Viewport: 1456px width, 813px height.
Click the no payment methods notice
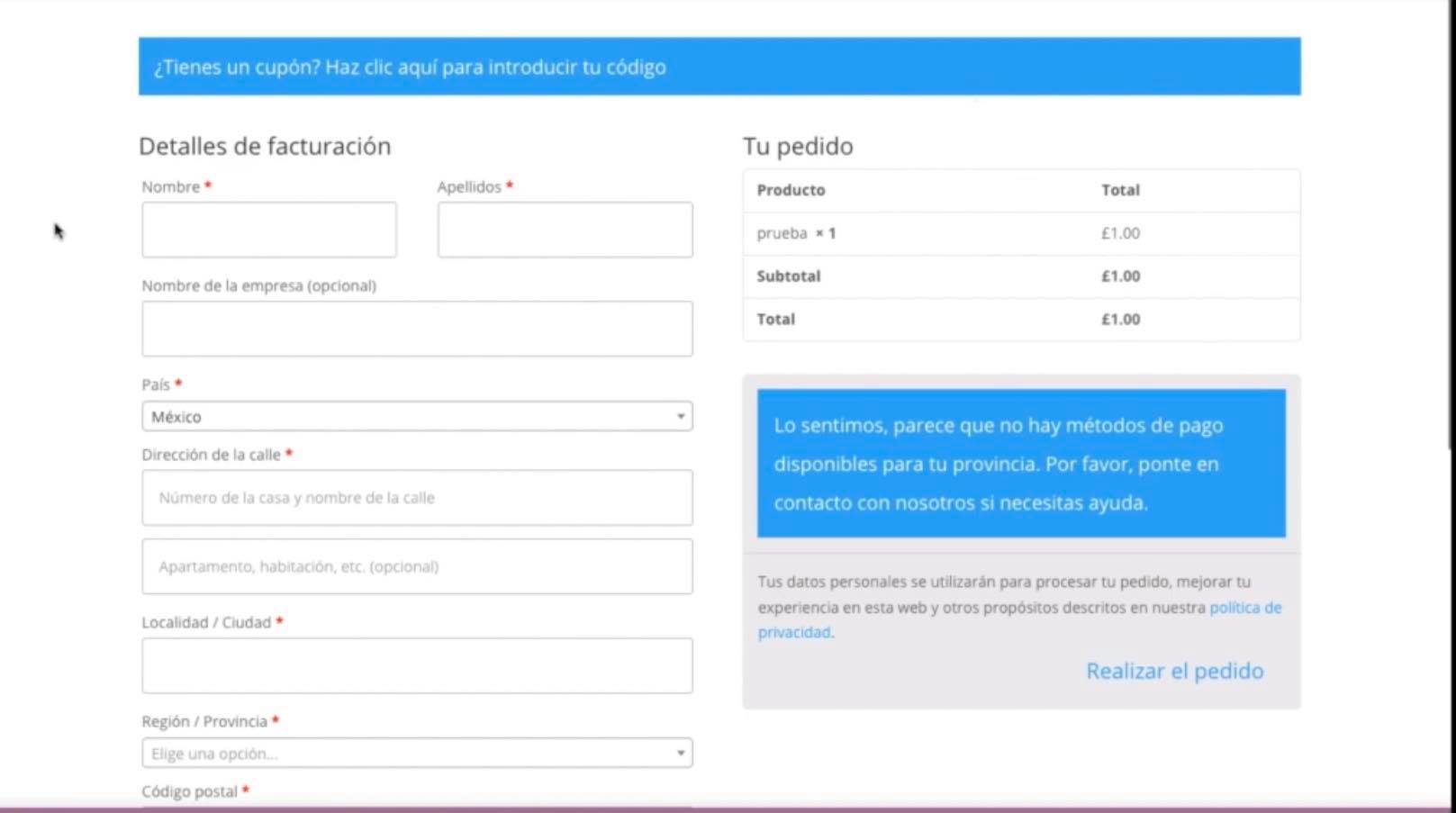(x=1021, y=464)
